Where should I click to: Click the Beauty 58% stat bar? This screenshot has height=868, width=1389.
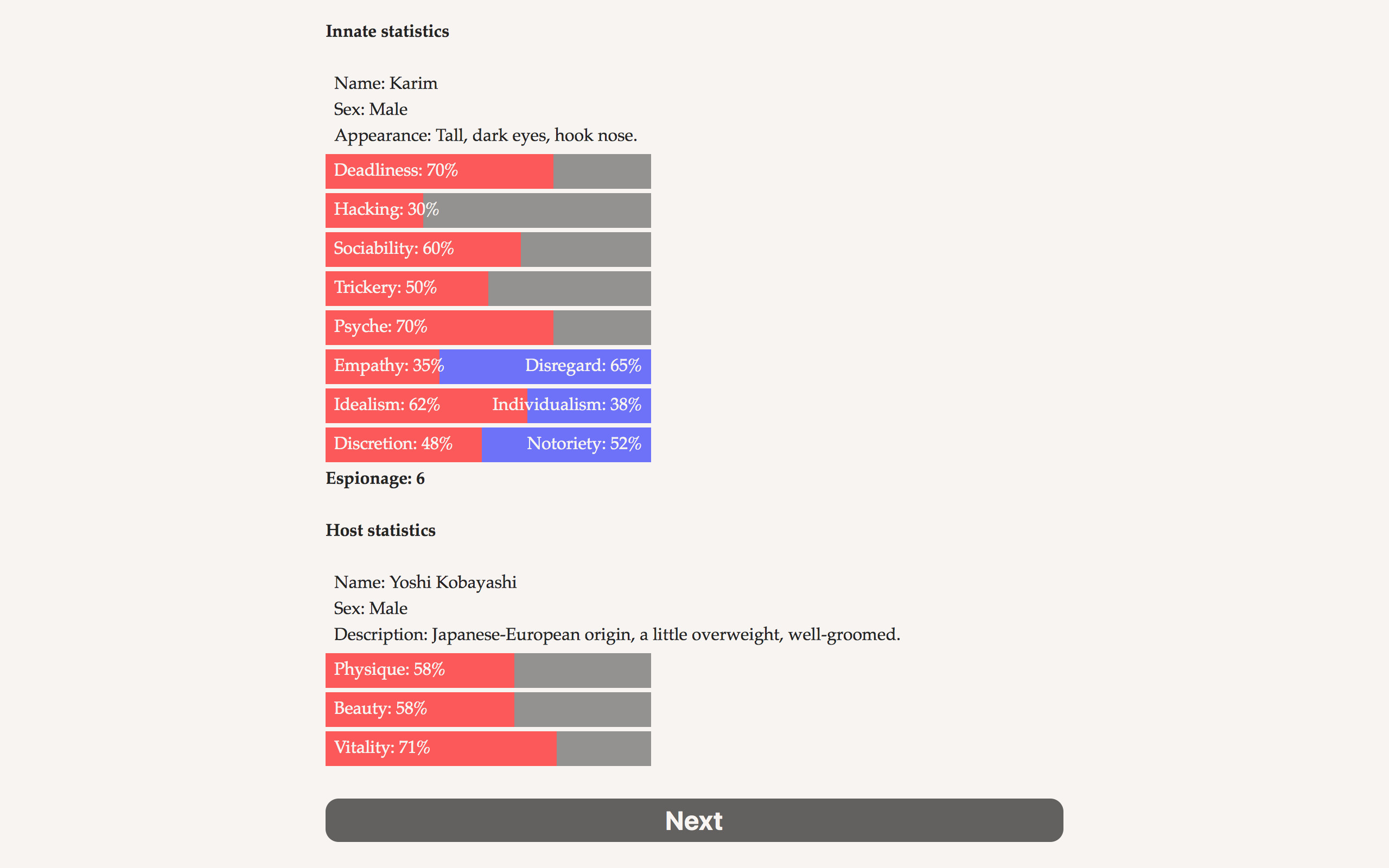tap(488, 709)
